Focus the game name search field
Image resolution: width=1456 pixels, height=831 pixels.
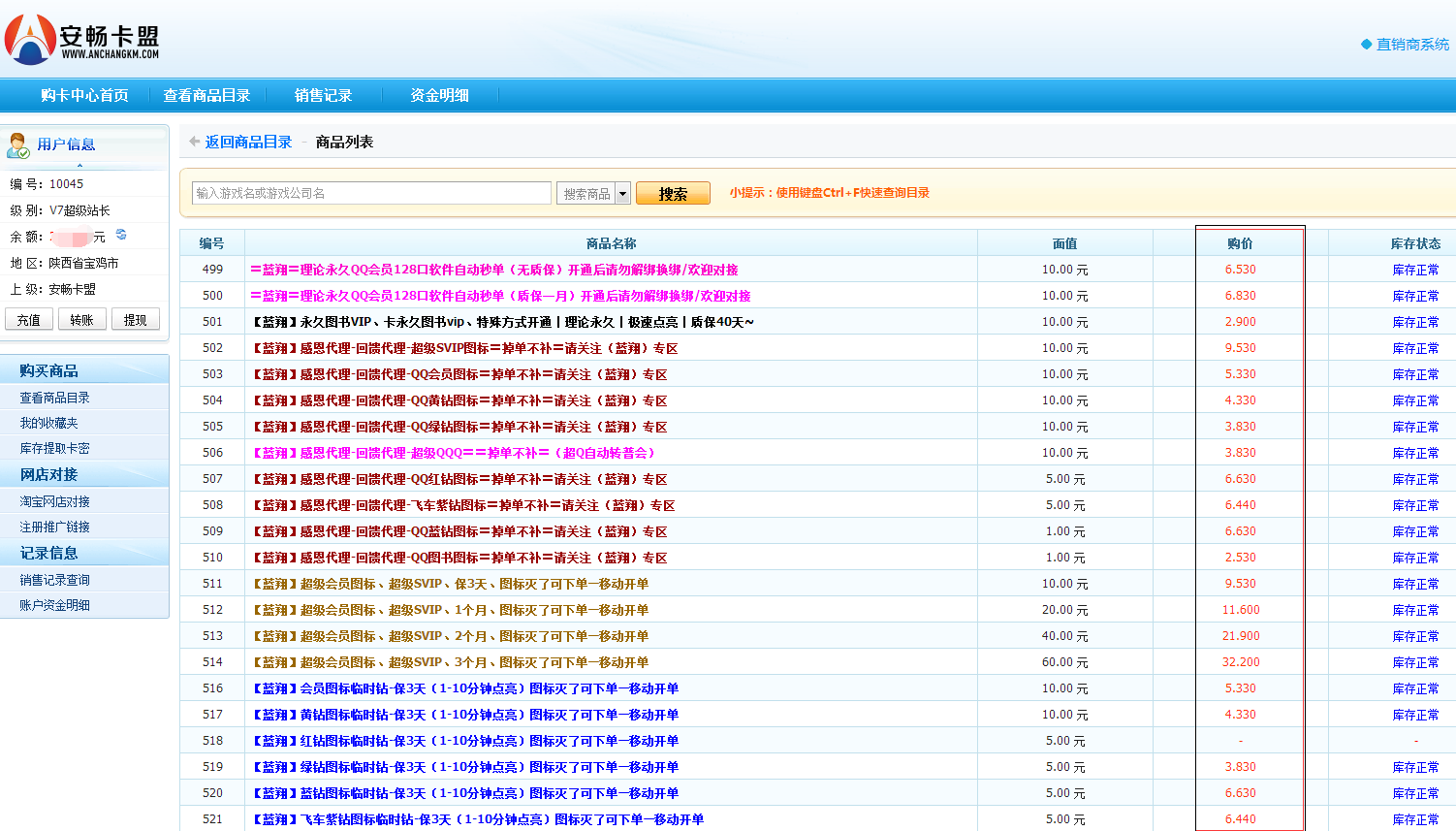click(371, 193)
